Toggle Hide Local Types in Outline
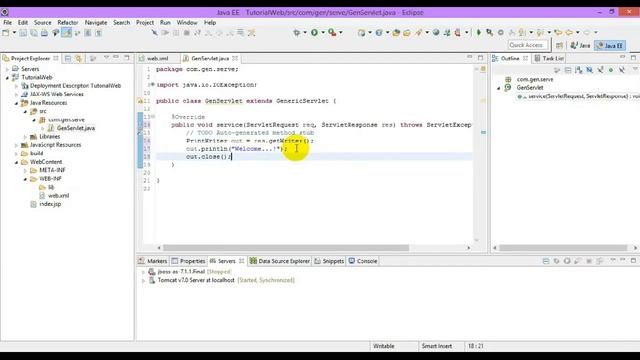This screenshot has height=360, width=640. click(x=621, y=70)
